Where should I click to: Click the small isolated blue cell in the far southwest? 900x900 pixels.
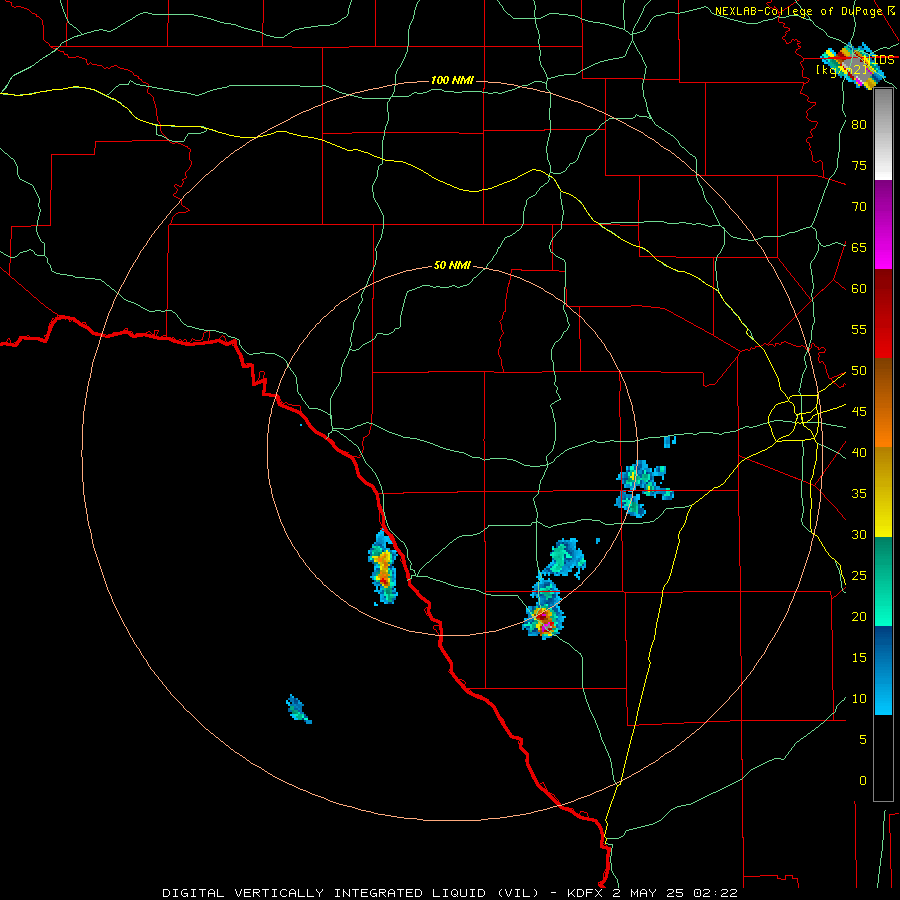(x=298, y=709)
